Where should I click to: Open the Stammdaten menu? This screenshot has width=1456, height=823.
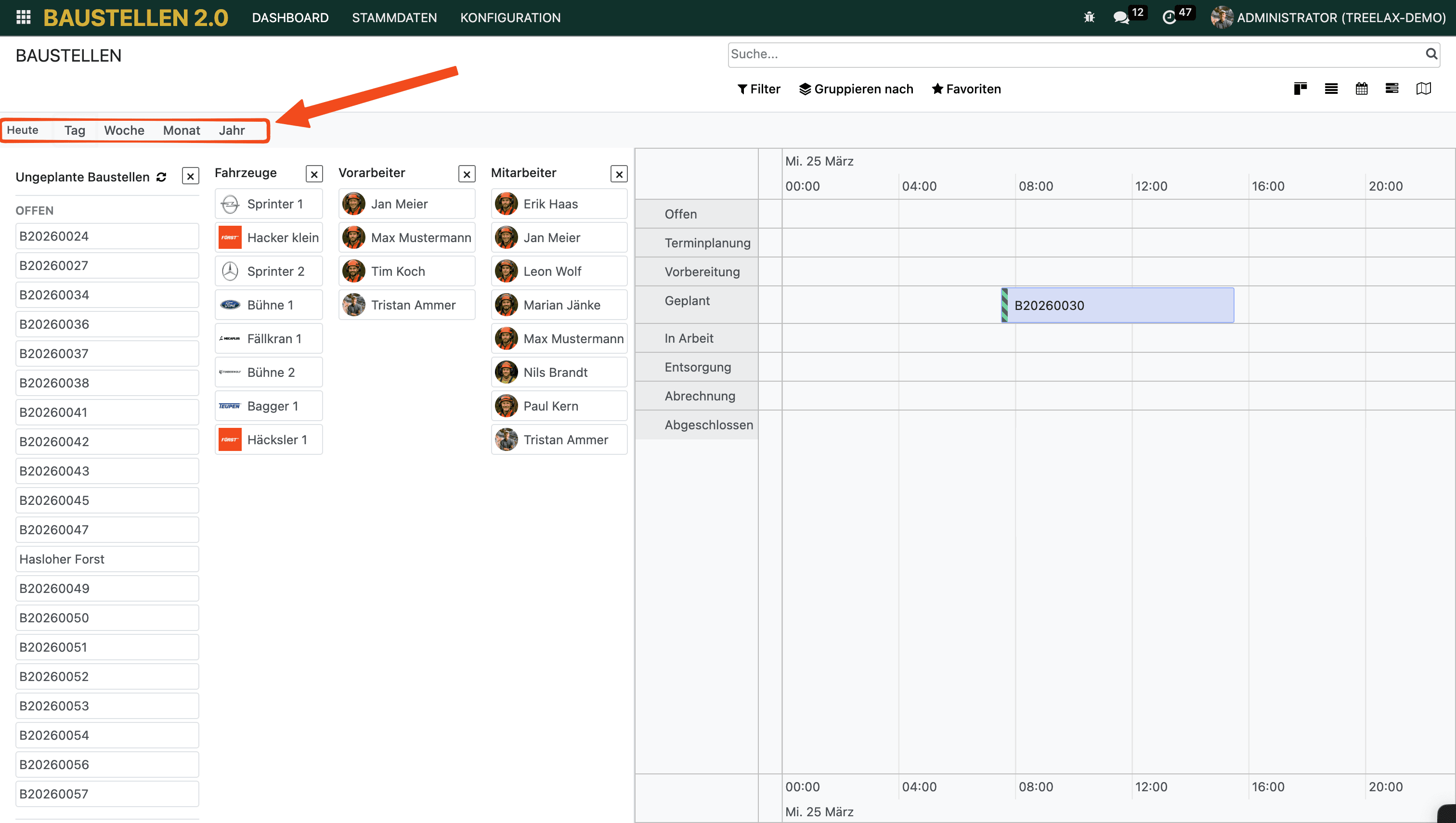394,17
